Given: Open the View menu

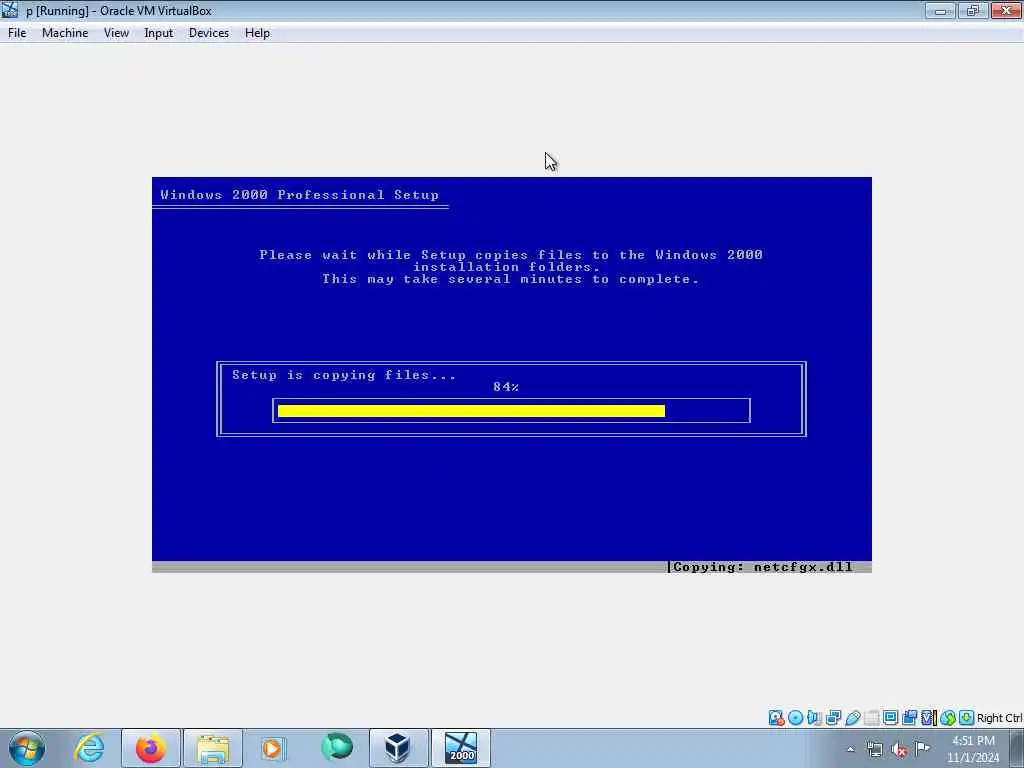Looking at the screenshot, I should coord(116,33).
